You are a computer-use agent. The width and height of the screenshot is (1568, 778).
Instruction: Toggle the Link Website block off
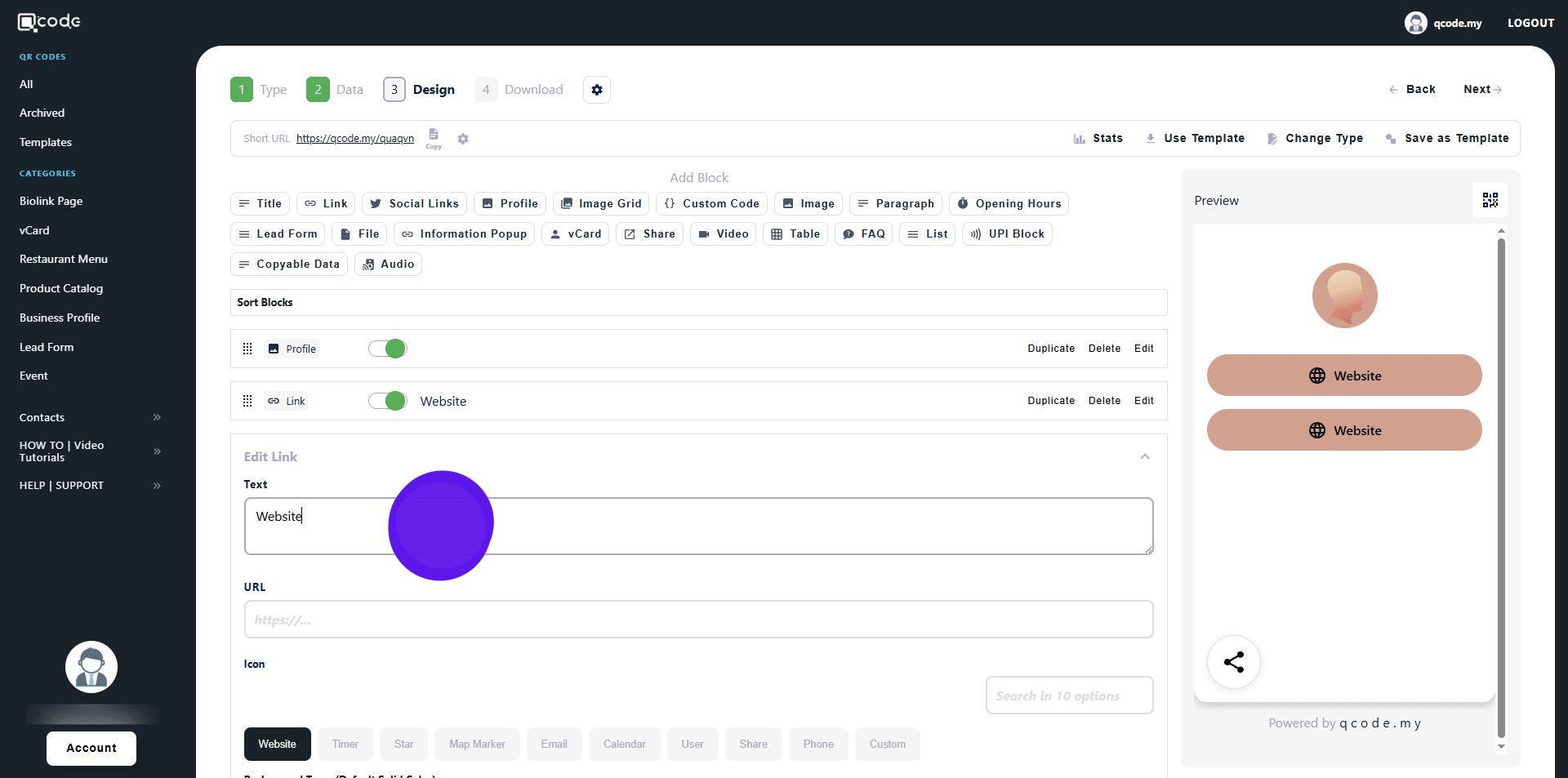pos(387,402)
